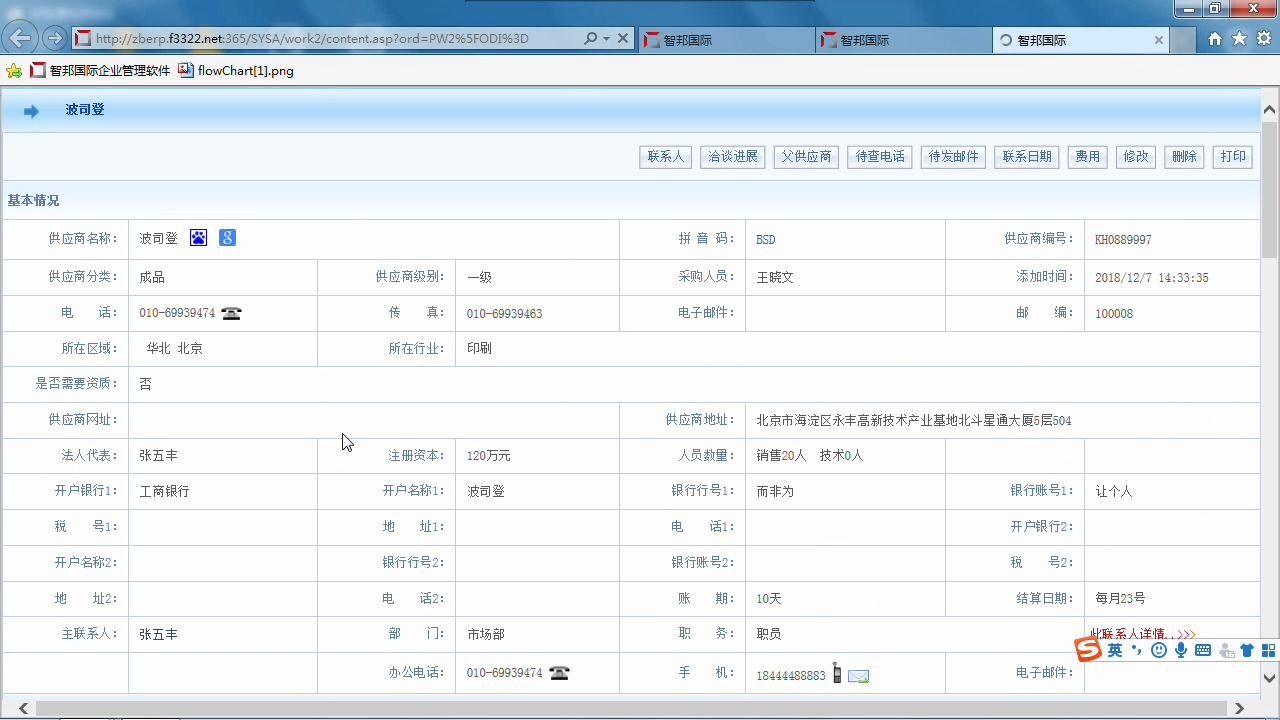Open the browser tools gear icon
Screen dimensions: 1280x720
click(x=1264, y=39)
